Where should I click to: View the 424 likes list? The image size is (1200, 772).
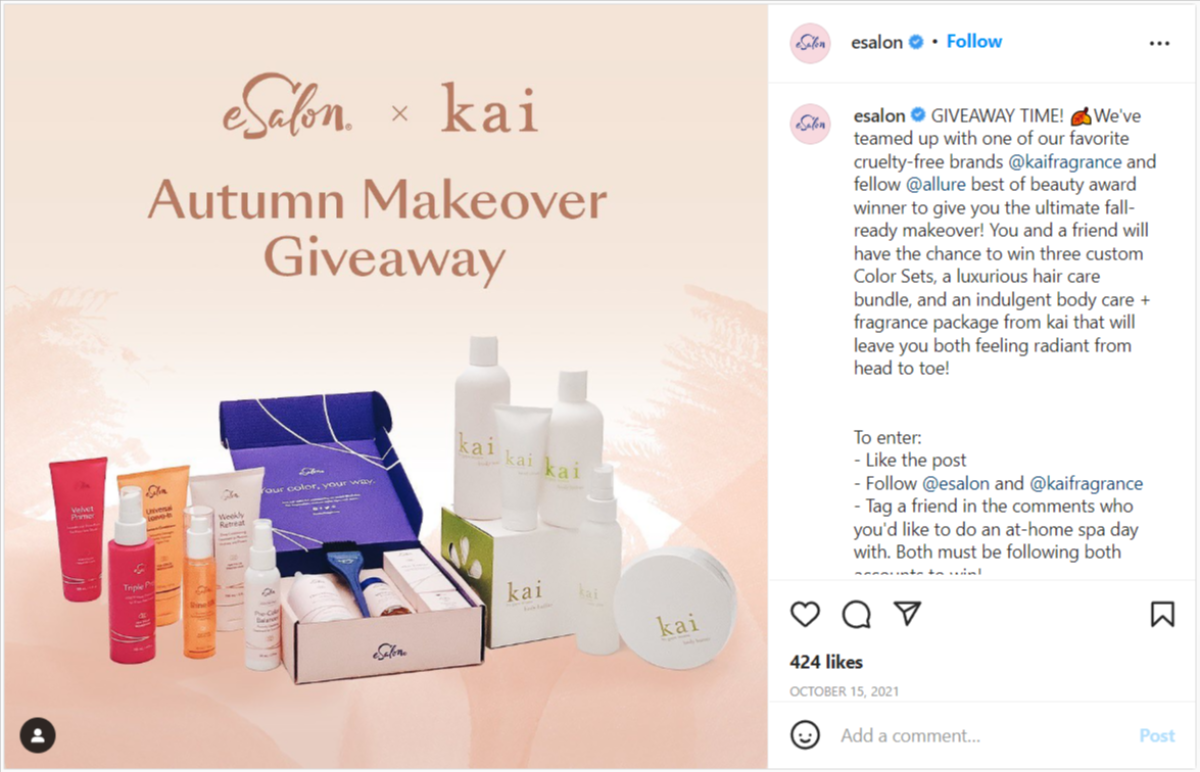coord(826,662)
